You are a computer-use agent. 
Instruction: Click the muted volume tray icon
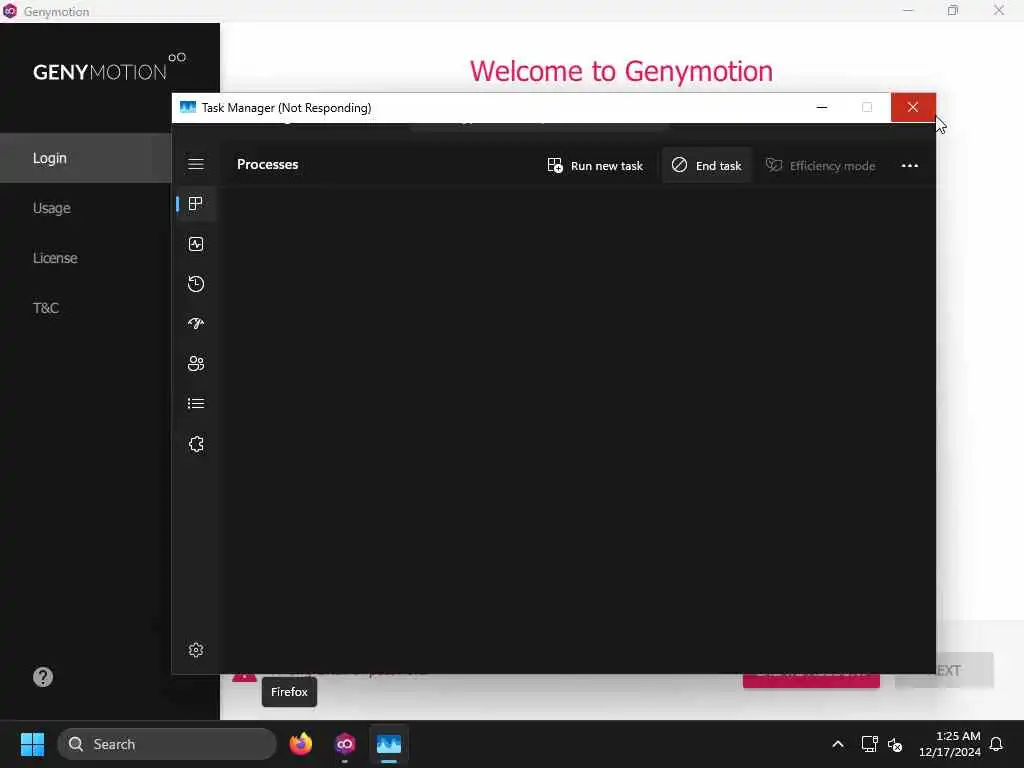point(895,744)
